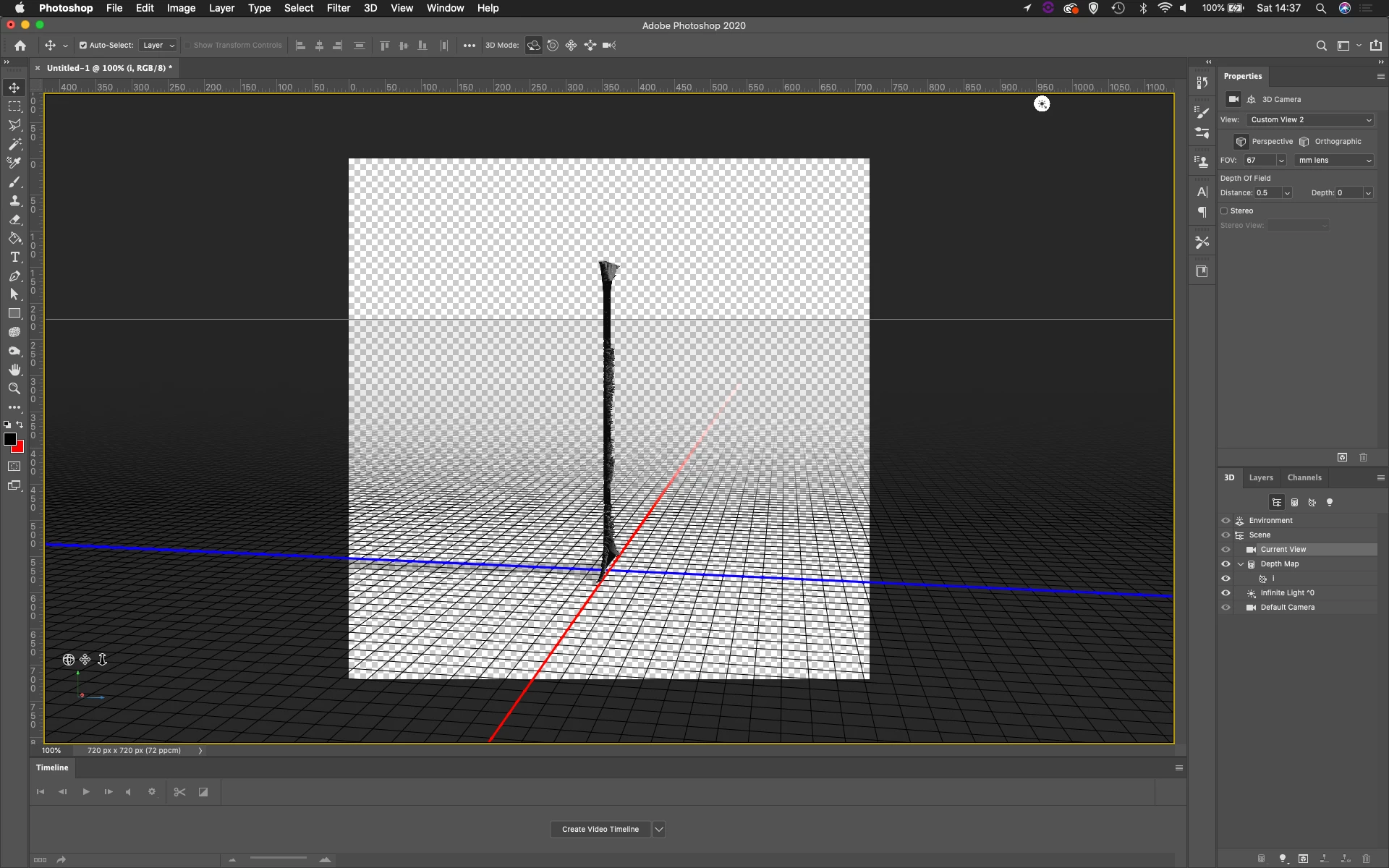Select the Eraser tool
Screen dimensions: 1389x868
(14, 219)
